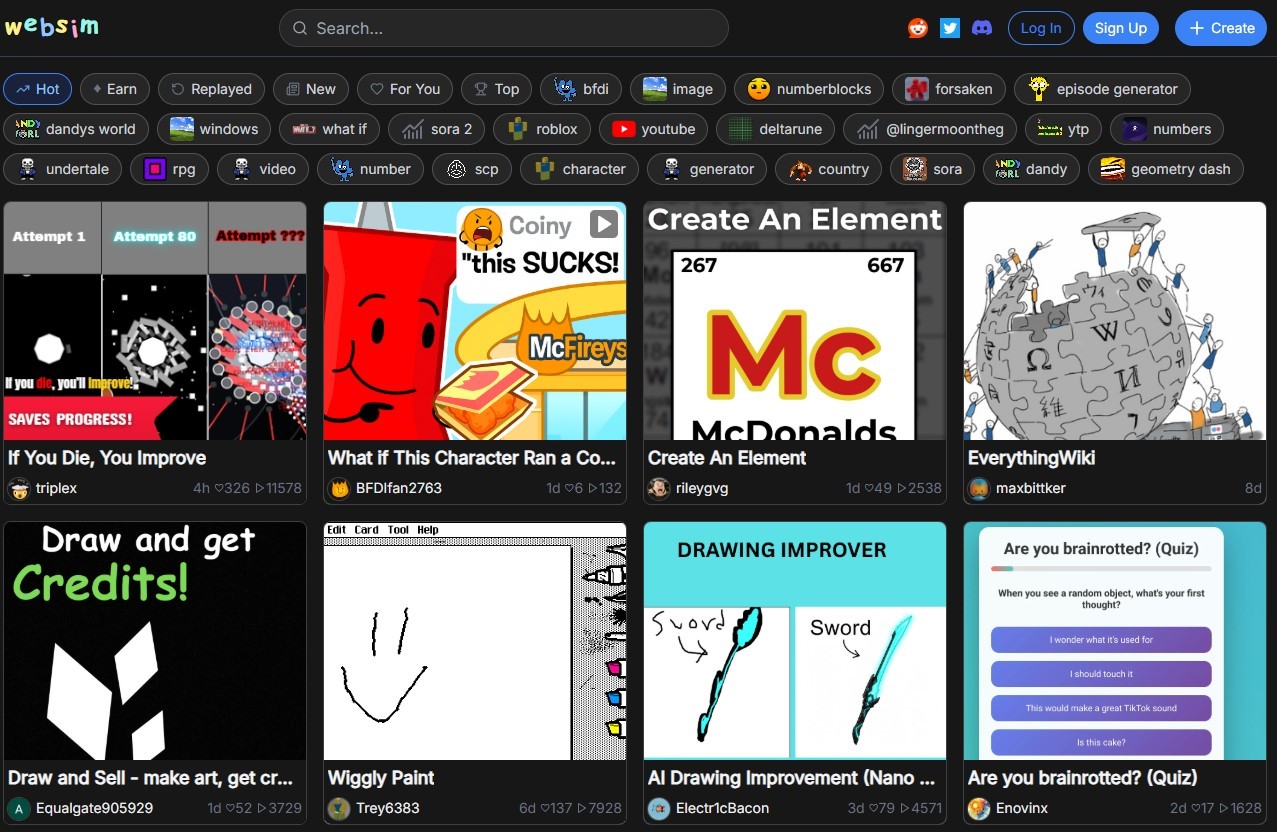The height and width of the screenshot is (832, 1277).
Task: Choose the numberblocks tag chip
Action: point(809,89)
